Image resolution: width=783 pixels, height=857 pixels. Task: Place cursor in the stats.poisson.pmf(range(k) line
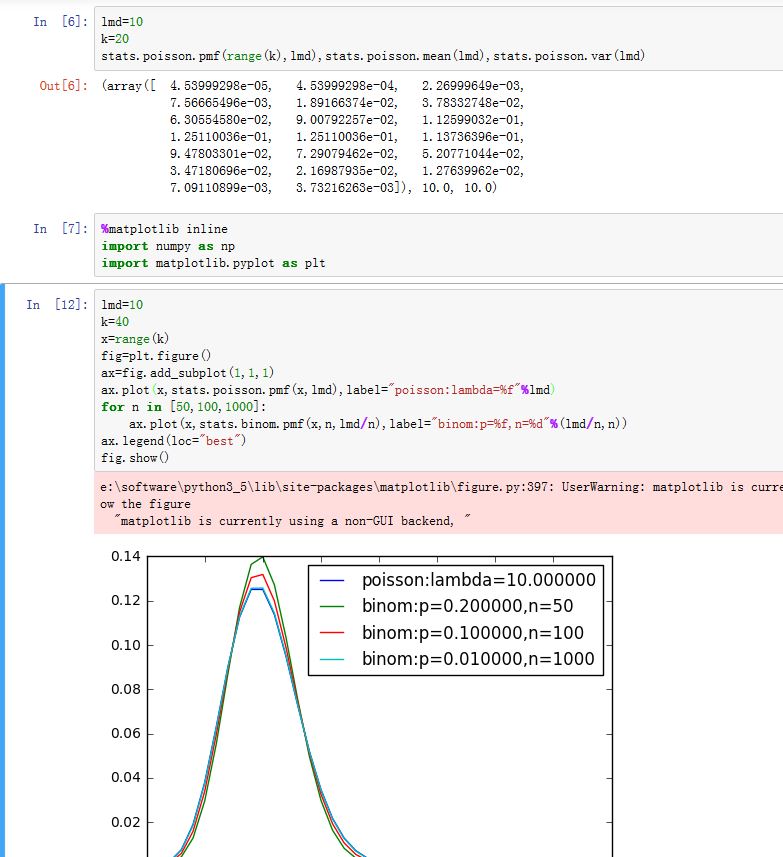tap(372, 56)
